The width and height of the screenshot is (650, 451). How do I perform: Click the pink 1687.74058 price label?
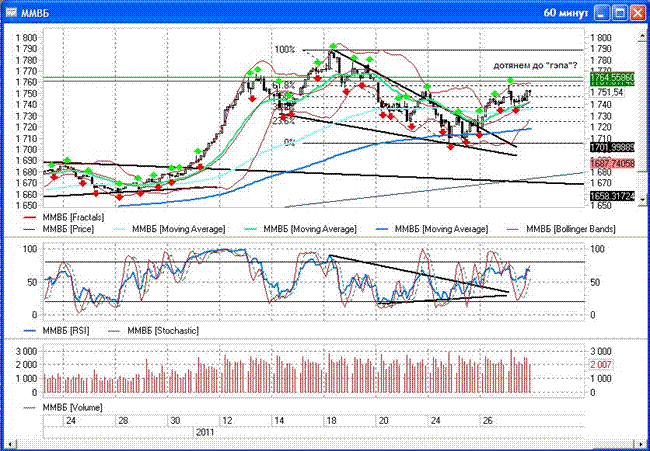coord(611,164)
